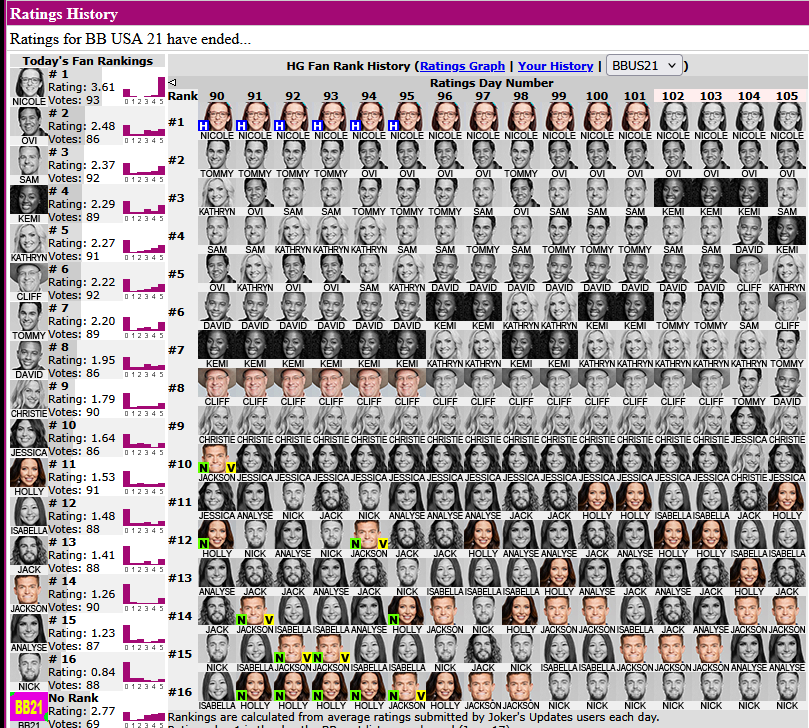Click the day 96 column header
Screen dimensions: 809x728
tap(445, 96)
